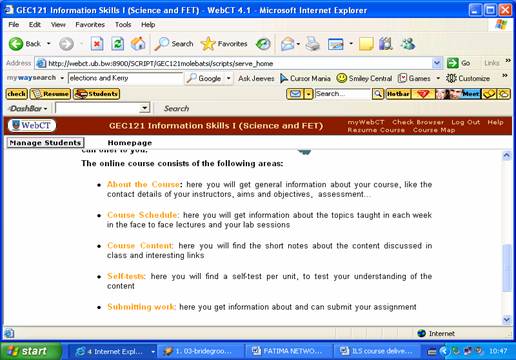This screenshot has height=360, width=516.
Task: Open the Favorites menu
Action: click(90, 25)
